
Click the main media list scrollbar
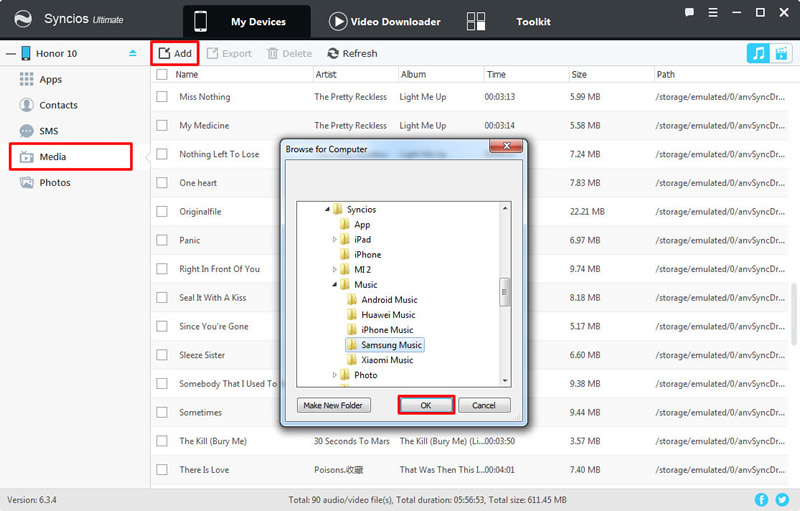[794, 314]
